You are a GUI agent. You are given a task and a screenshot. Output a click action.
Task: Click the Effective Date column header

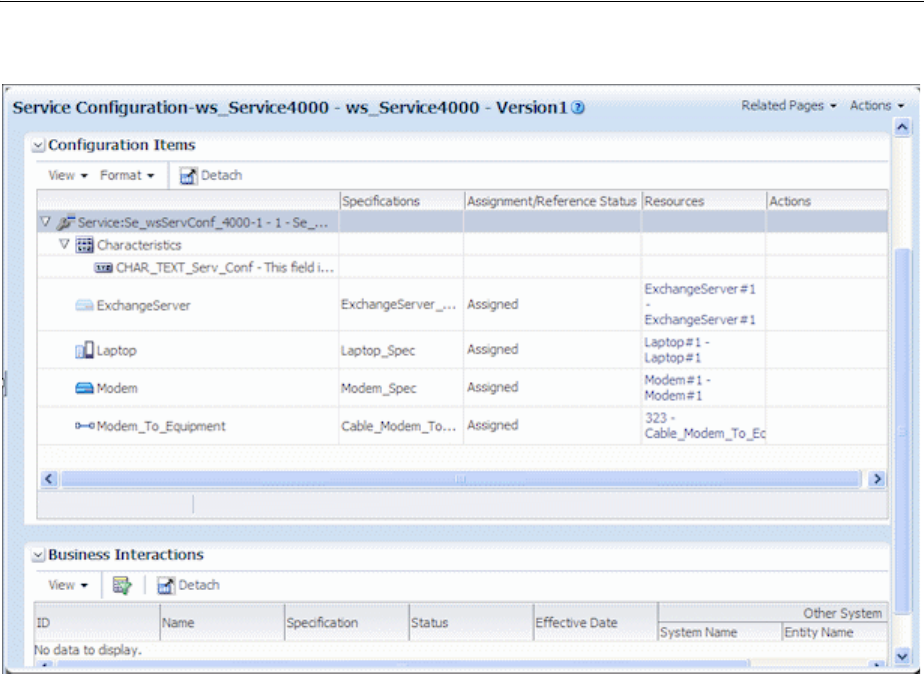point(596,622)
